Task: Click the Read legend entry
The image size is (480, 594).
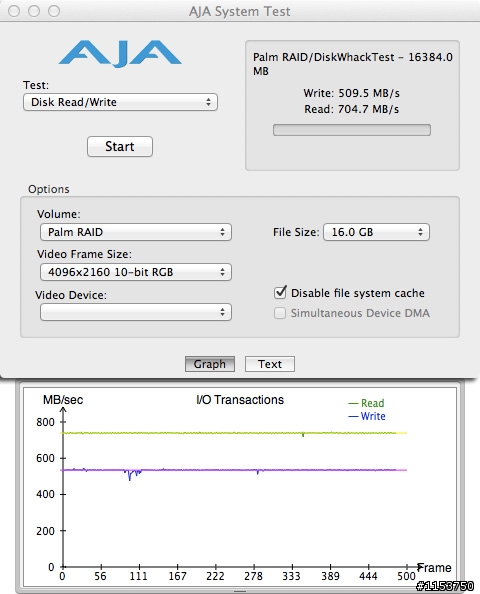Action: pos(367,403)
